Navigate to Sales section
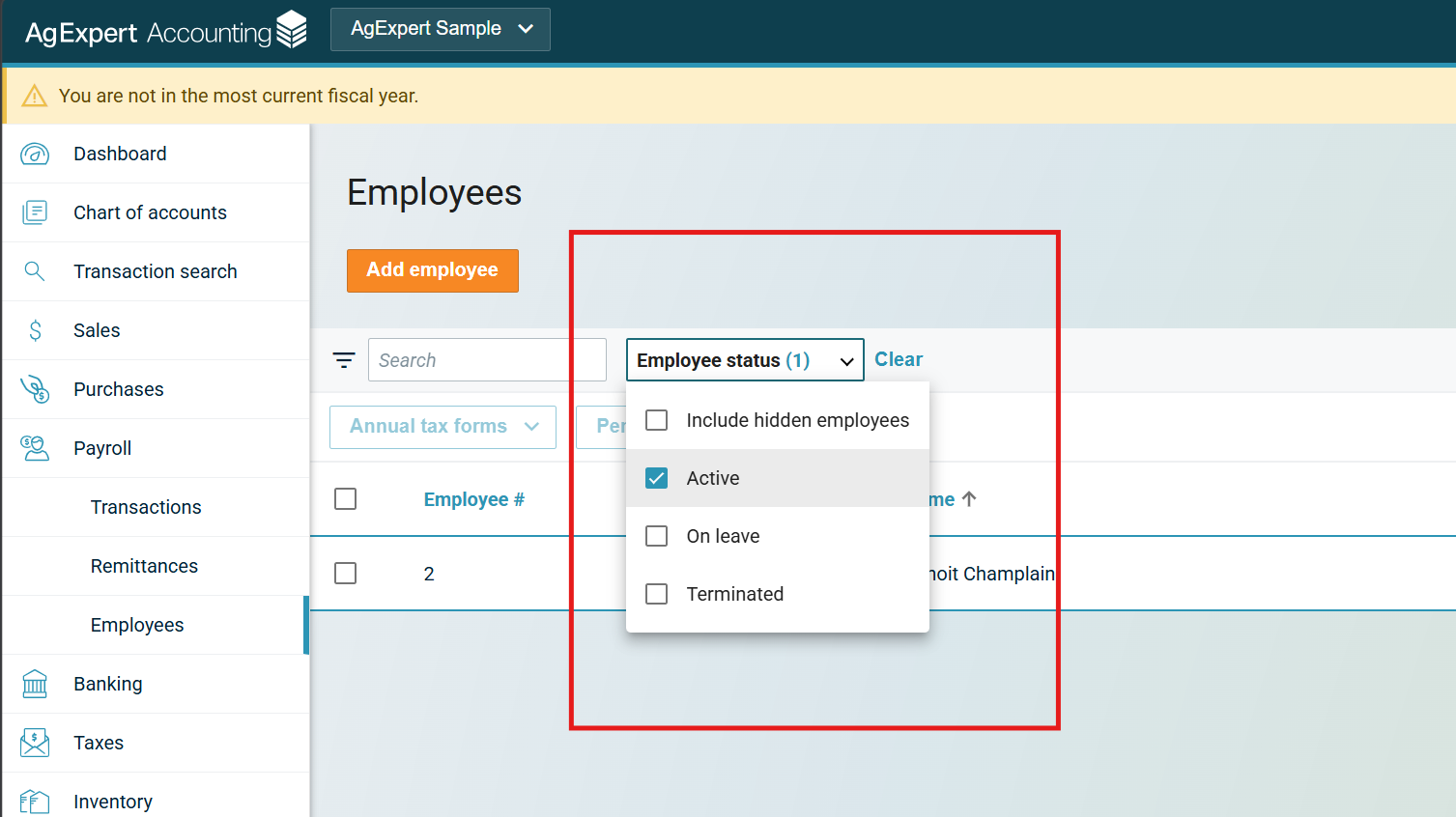This screenshot has height=817, width=1456. click(x=156, y=330)
